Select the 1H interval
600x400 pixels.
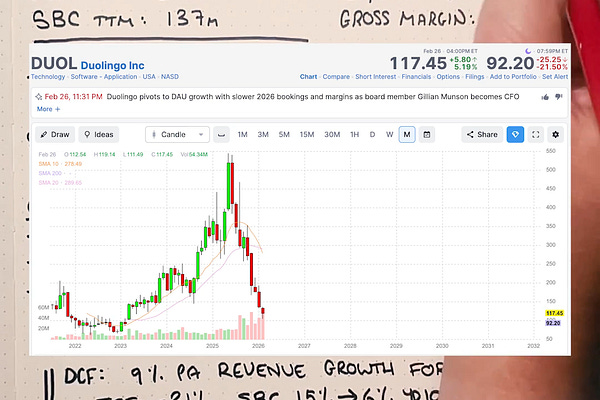355,135
